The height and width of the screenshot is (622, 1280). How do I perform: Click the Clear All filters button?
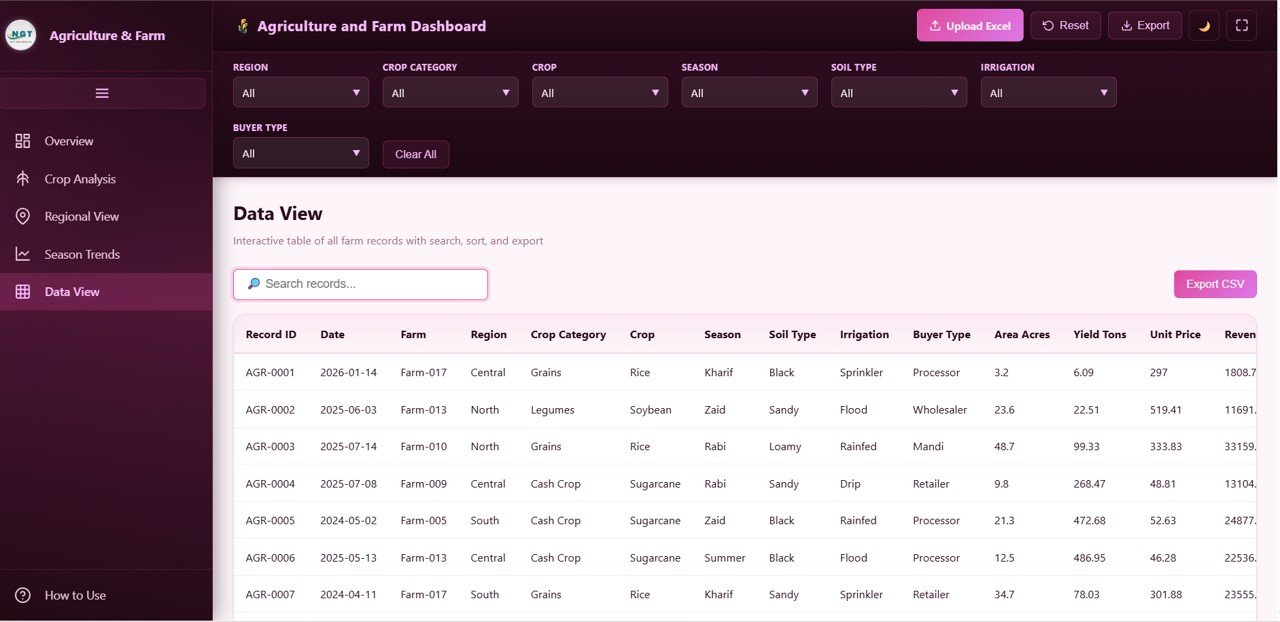(x=415, y=154)
